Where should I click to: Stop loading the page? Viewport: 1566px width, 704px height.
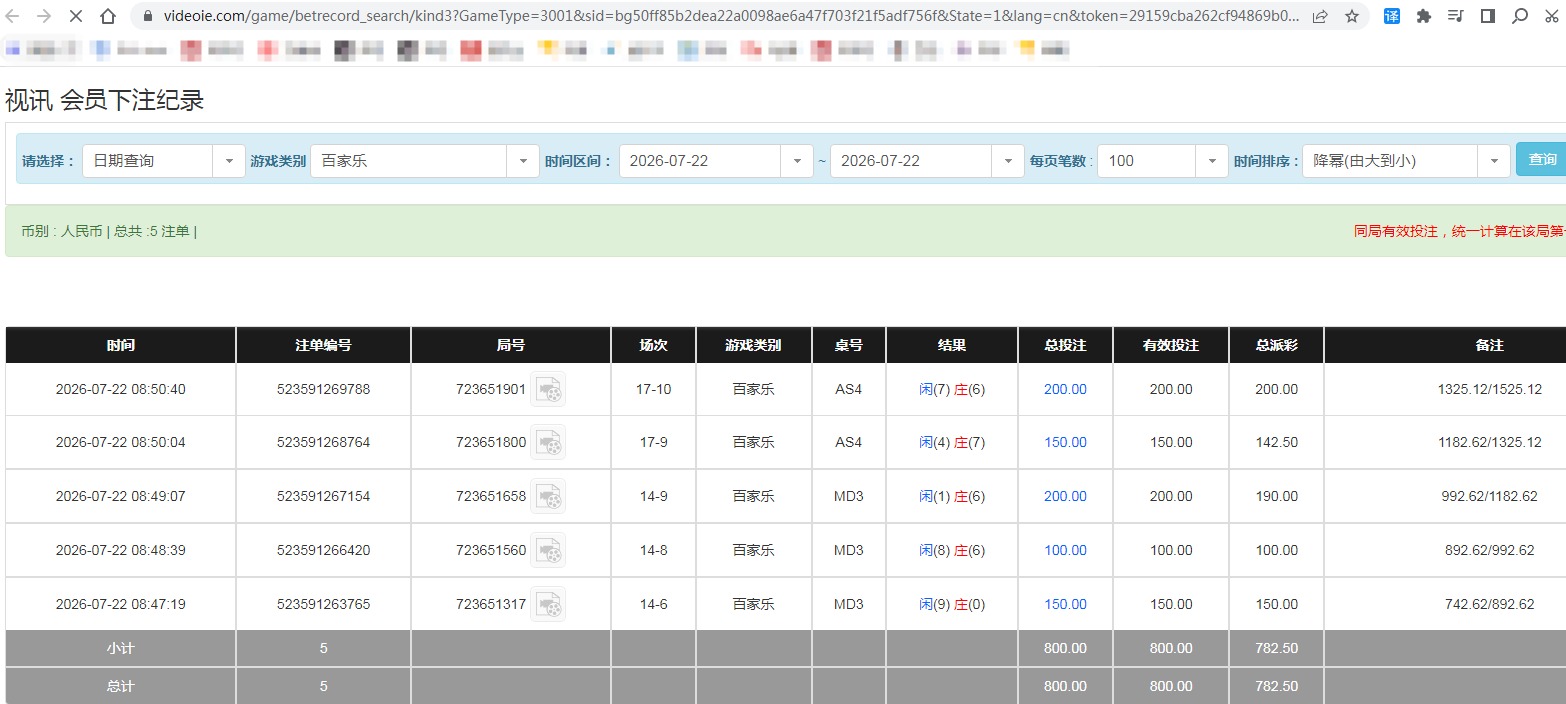78,16
